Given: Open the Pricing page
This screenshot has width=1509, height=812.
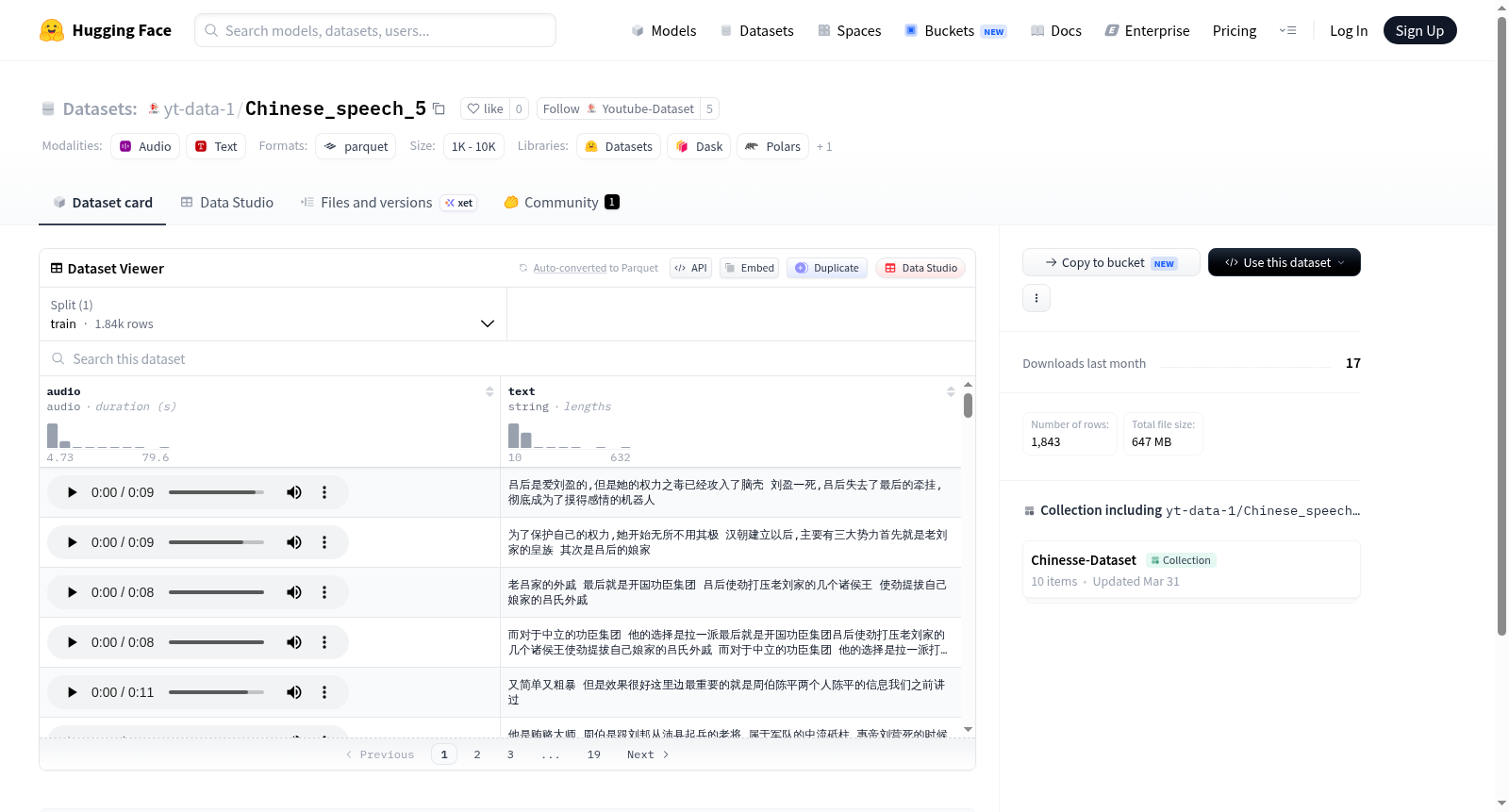Looking at the screenshot, I should tap(1235, 30).
